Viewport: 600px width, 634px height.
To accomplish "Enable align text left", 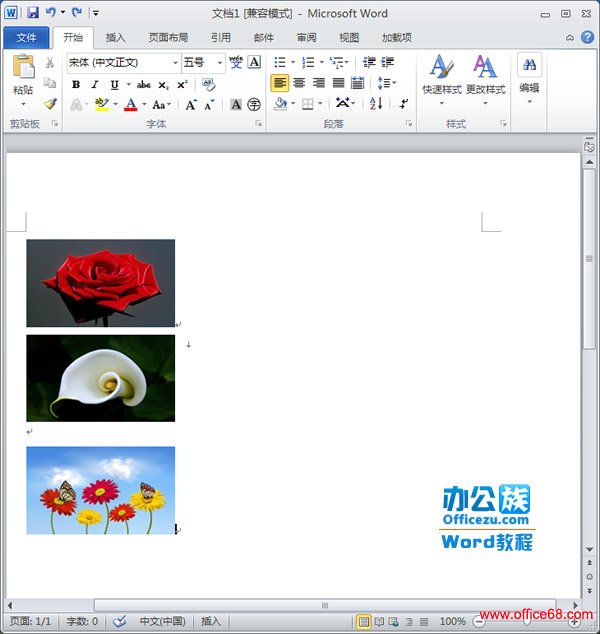I will pyautogui.click(x=280, y=83).
